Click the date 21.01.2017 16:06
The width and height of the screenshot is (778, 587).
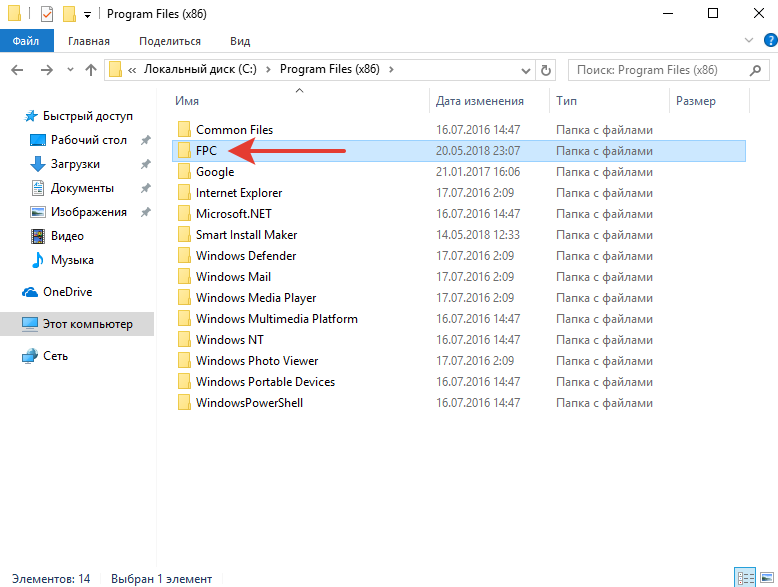point(478,172)
